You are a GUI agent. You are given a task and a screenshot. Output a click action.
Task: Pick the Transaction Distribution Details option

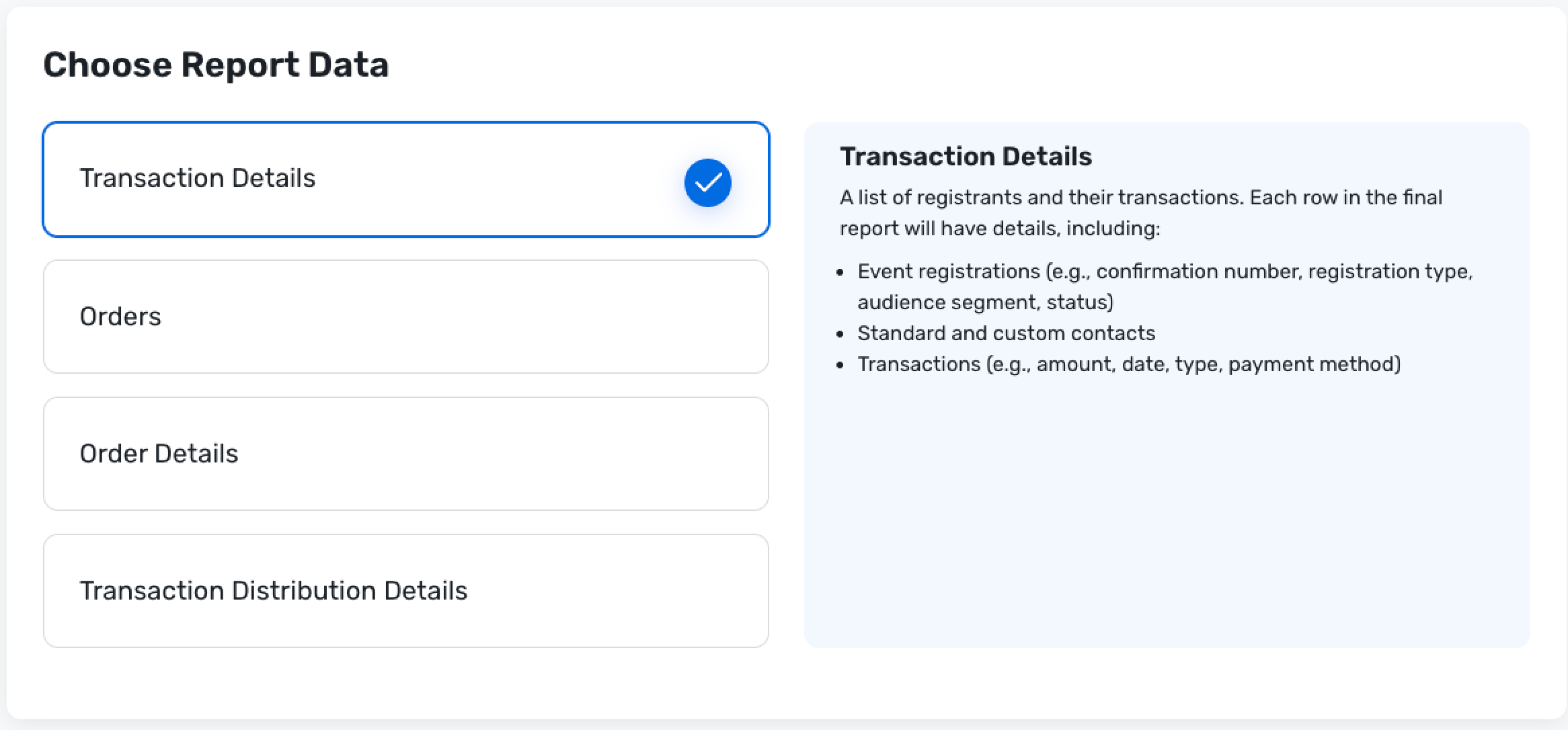[405, 591]
